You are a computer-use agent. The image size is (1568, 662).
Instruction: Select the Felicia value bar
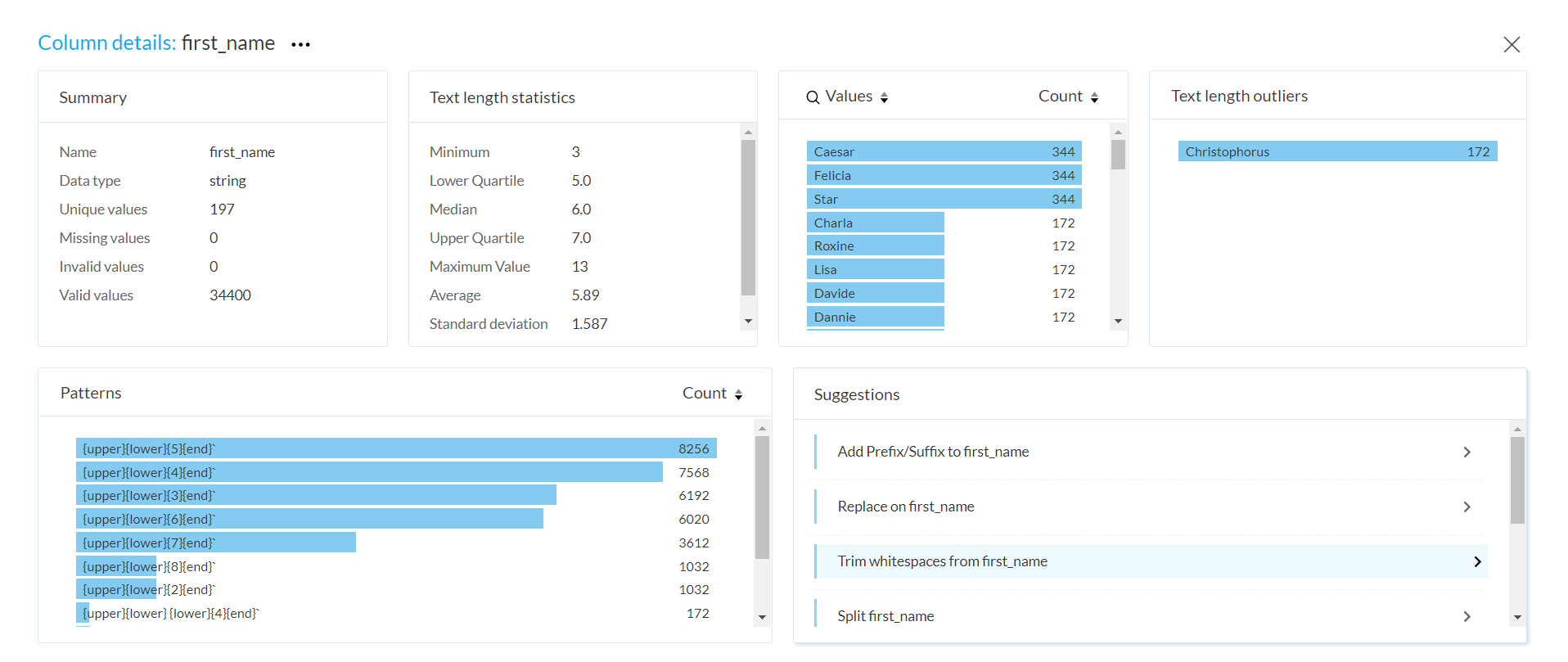point(944,175)
